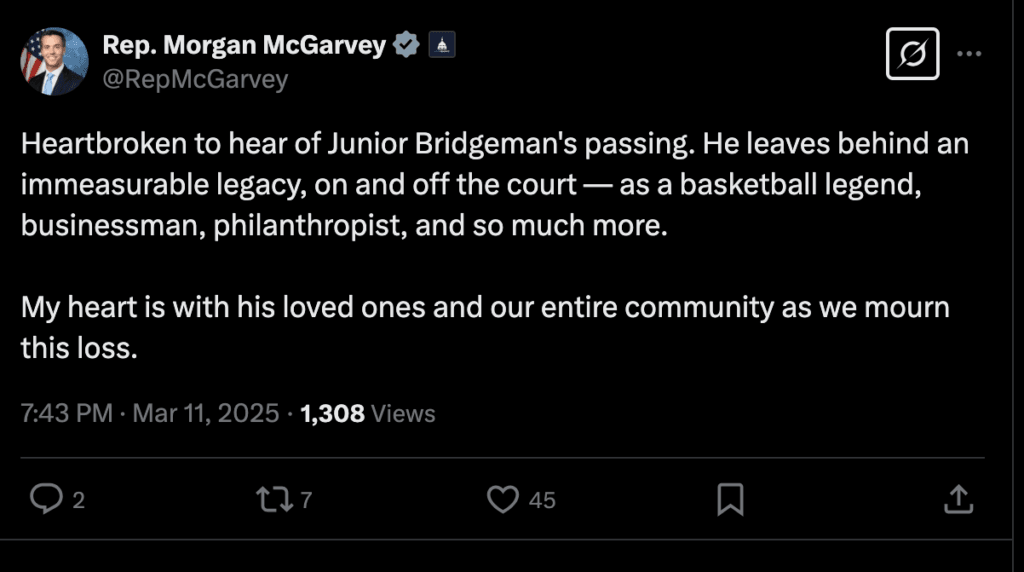Click the 1,308 Views count
This screenshot has width=1024, height=572.
(368, 413)
